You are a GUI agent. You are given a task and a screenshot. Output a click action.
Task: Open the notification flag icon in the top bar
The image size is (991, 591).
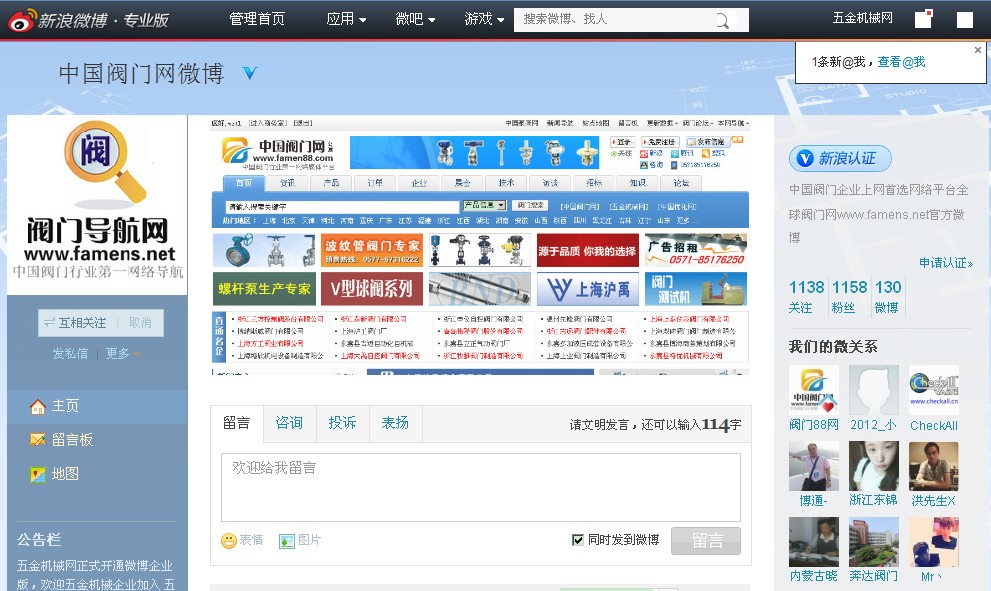click(x=924, y=19)
